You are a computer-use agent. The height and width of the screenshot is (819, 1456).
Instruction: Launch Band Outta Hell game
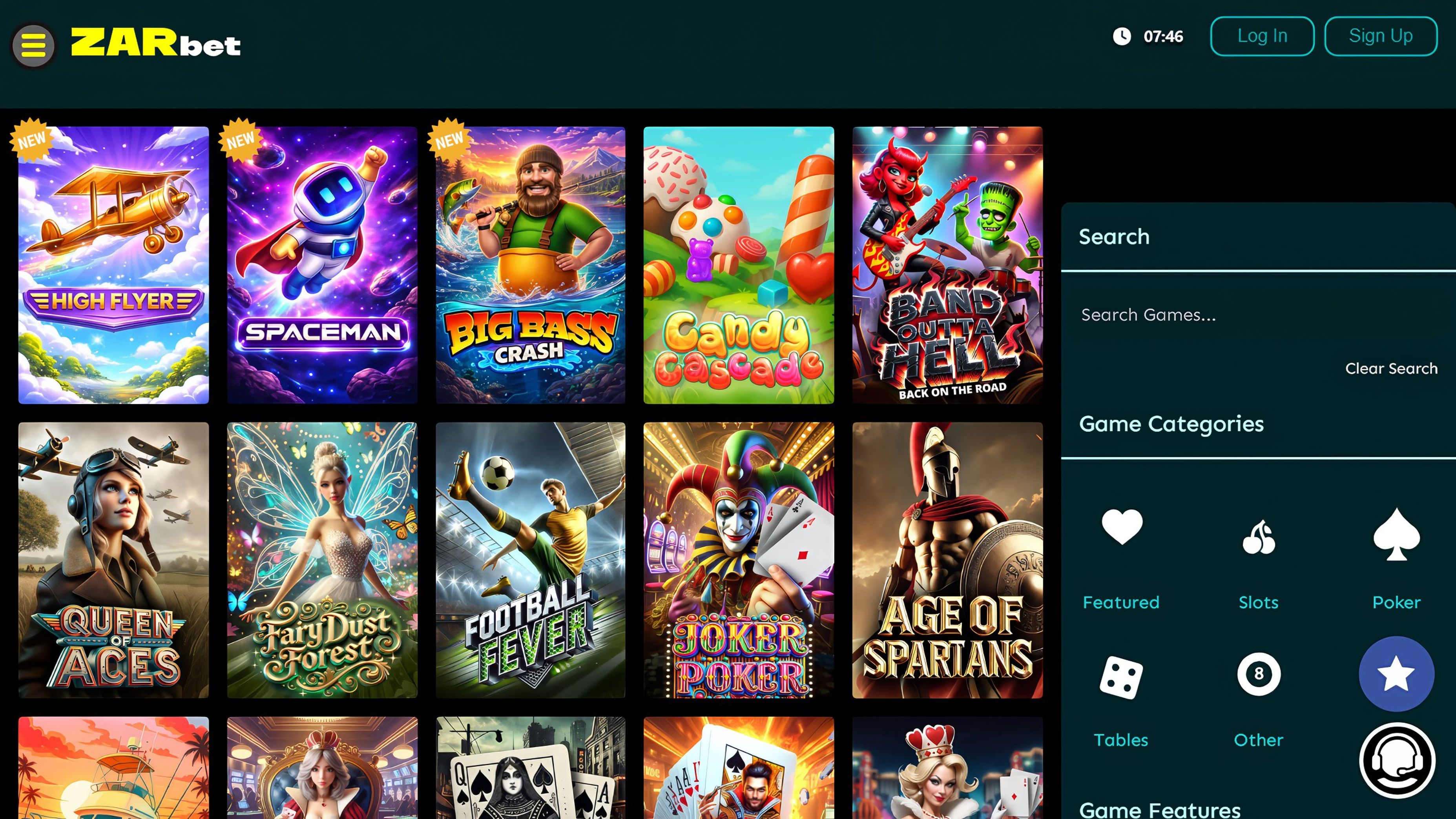(948, 265)
